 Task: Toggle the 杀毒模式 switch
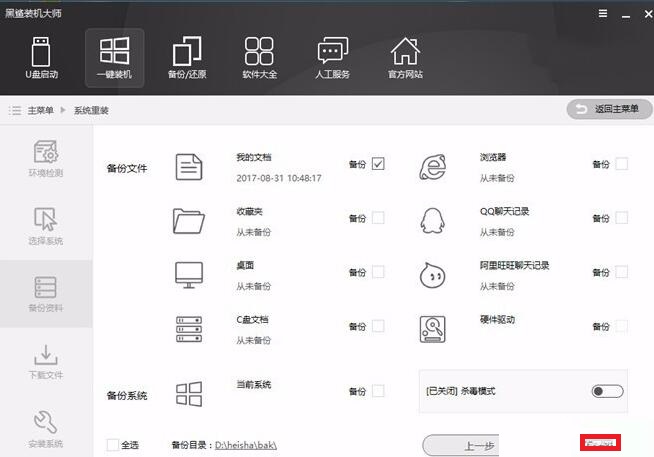pos(607,391)
